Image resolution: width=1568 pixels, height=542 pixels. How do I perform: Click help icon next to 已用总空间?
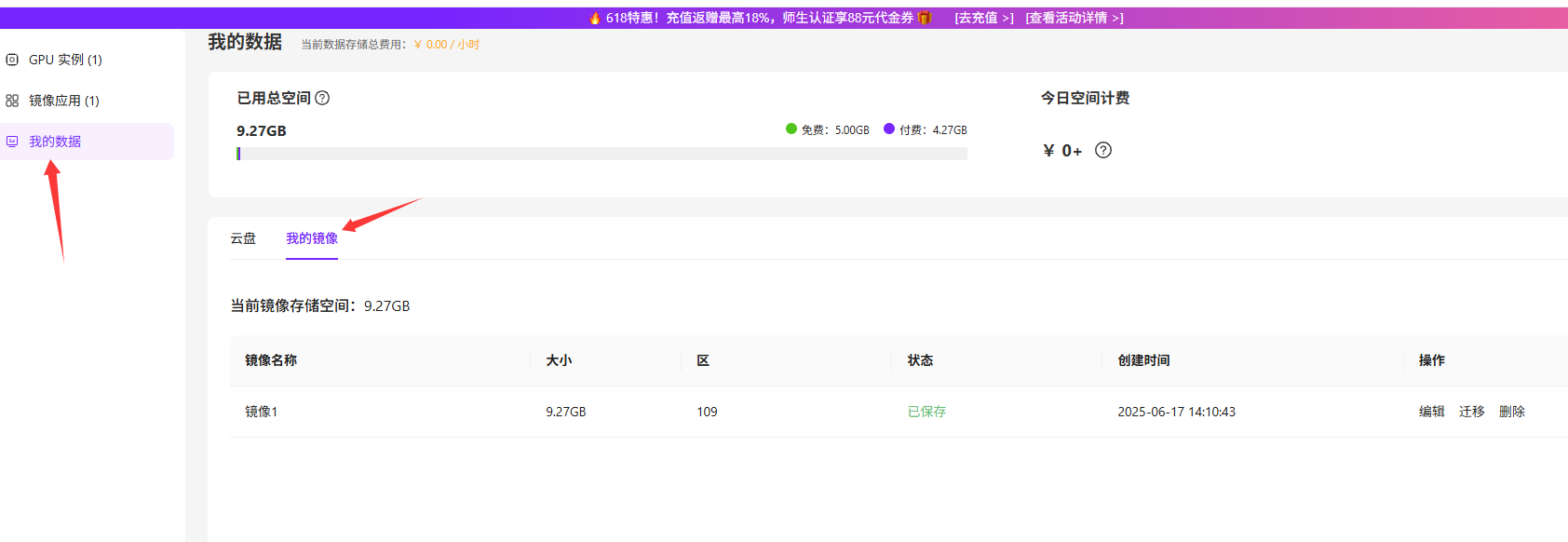(x=322, y=98)
